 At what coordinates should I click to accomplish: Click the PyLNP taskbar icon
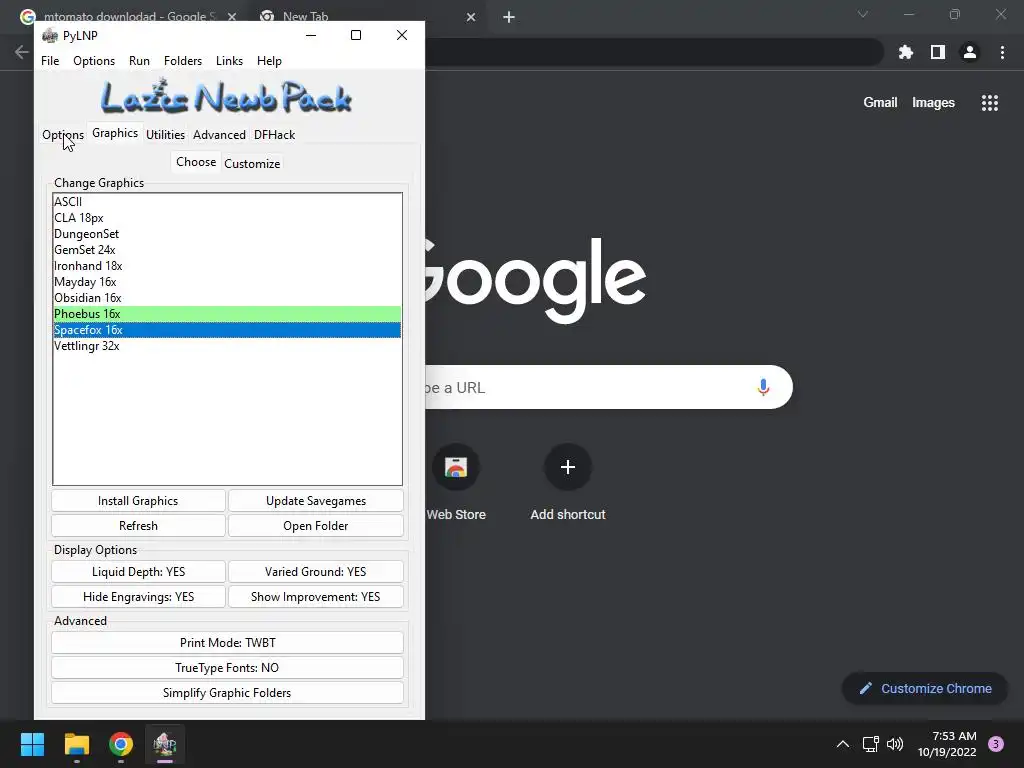pos(165,744)
